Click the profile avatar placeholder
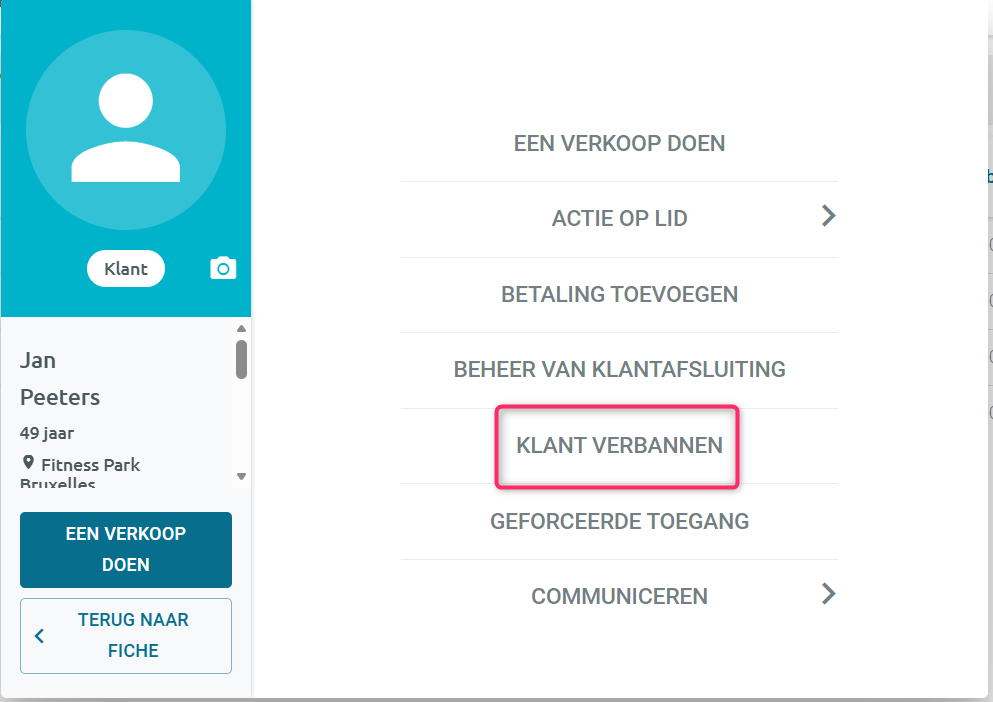Image resolution: width=993 pixels, height=702 pixels. [x=126, y=130]
